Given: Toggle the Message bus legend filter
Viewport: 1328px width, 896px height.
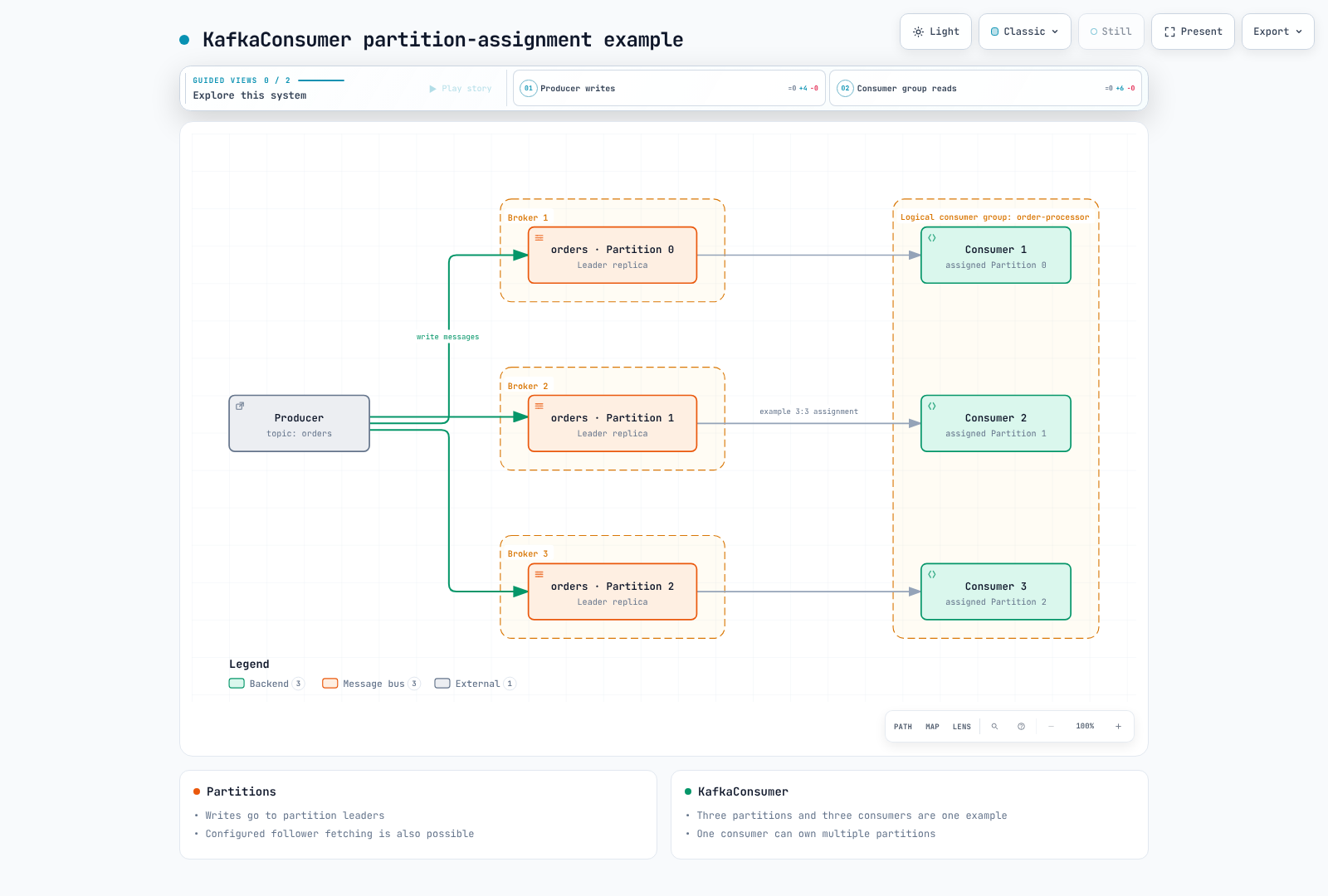Looking at the screenshot, I should tap(372, 684).
